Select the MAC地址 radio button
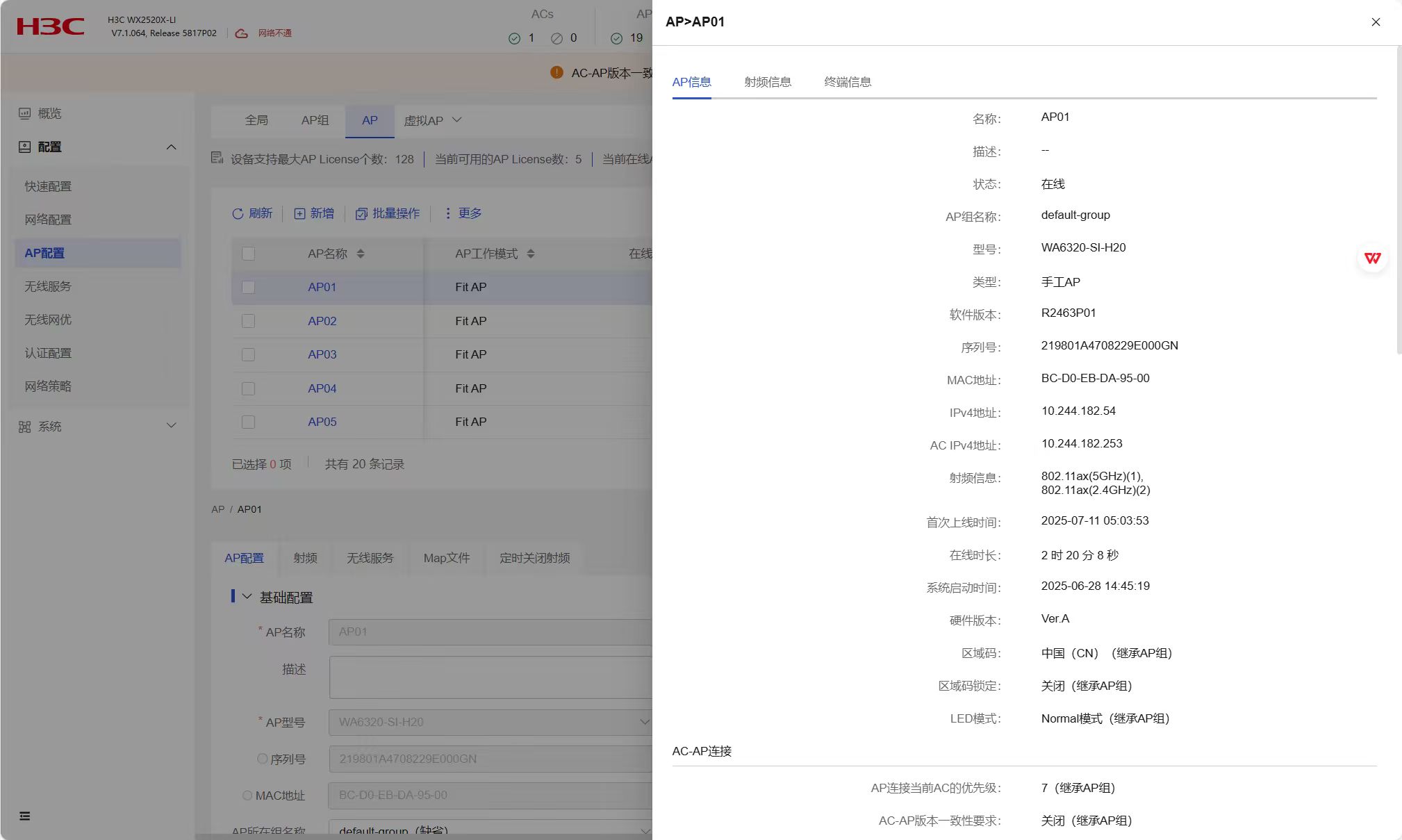 coord(247,796)
